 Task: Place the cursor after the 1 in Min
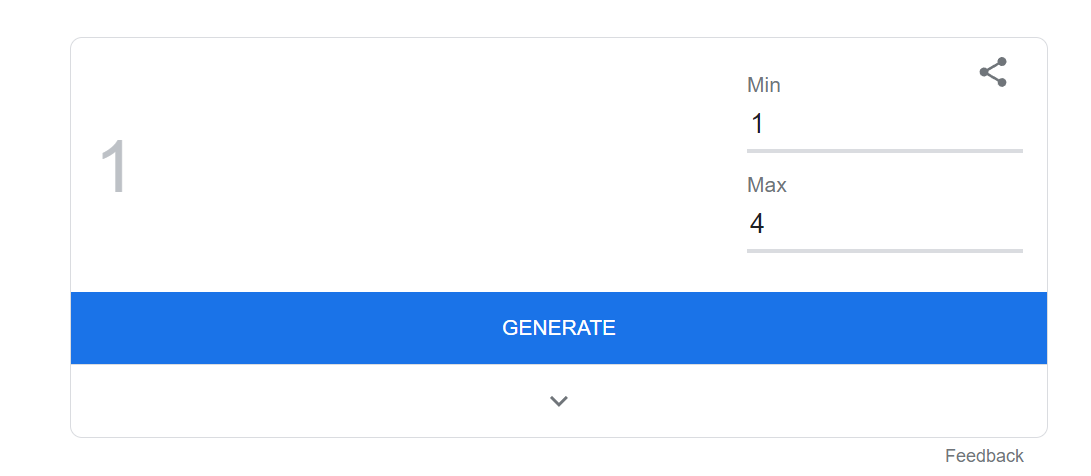[766, 125]
